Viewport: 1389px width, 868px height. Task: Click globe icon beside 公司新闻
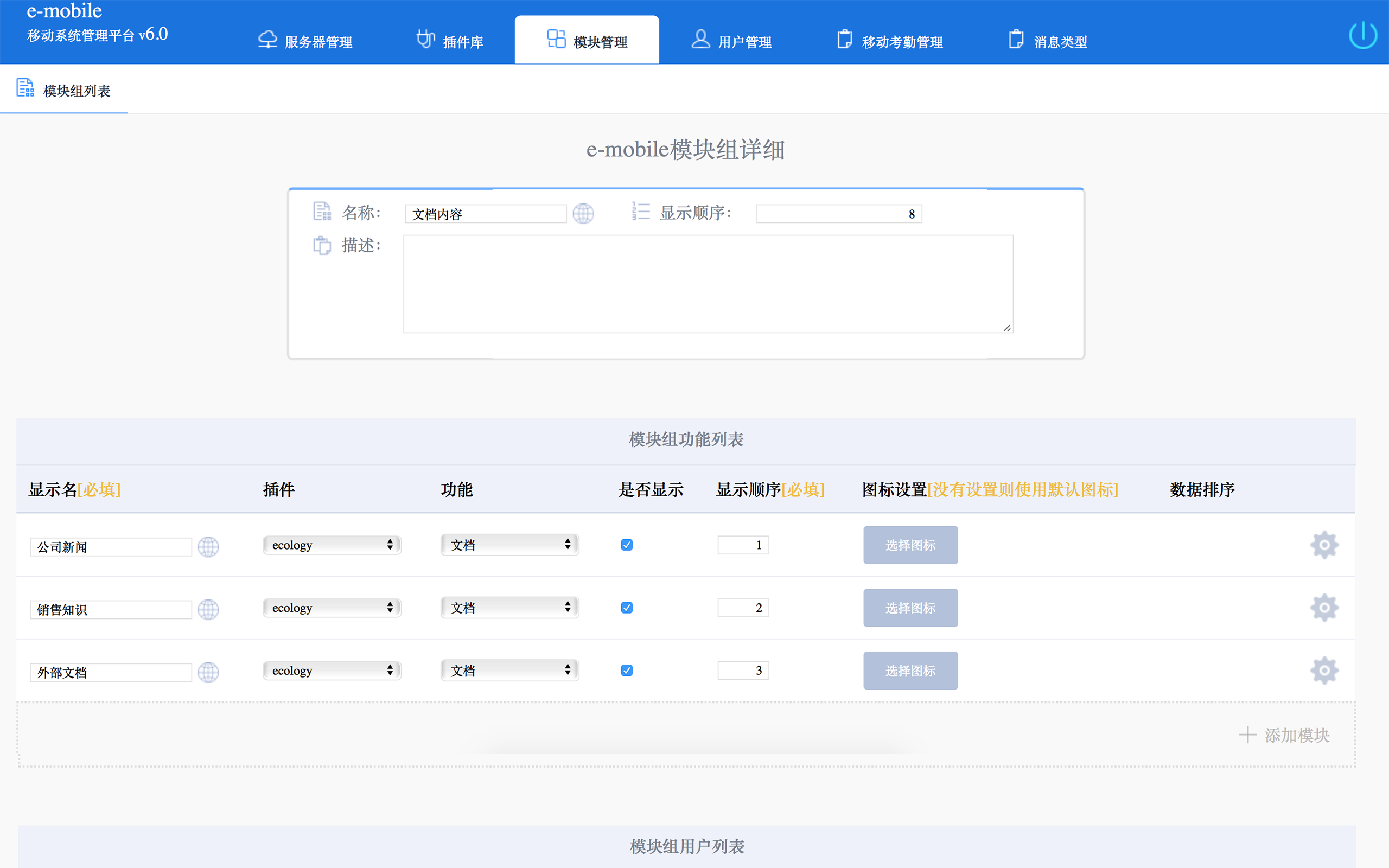(x=208, y=546)
